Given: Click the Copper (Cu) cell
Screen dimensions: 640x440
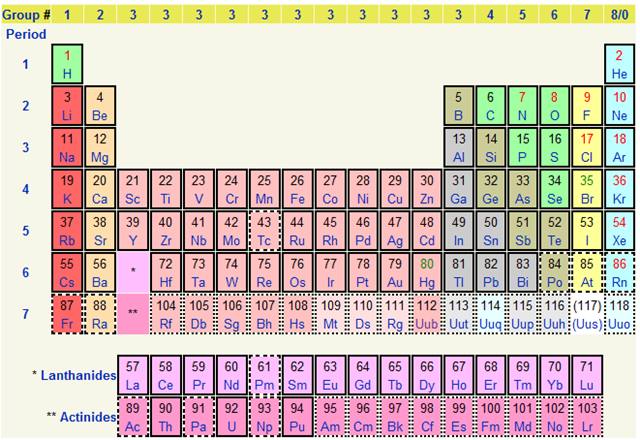Looking at the screenshot, I should click(395, 189).
